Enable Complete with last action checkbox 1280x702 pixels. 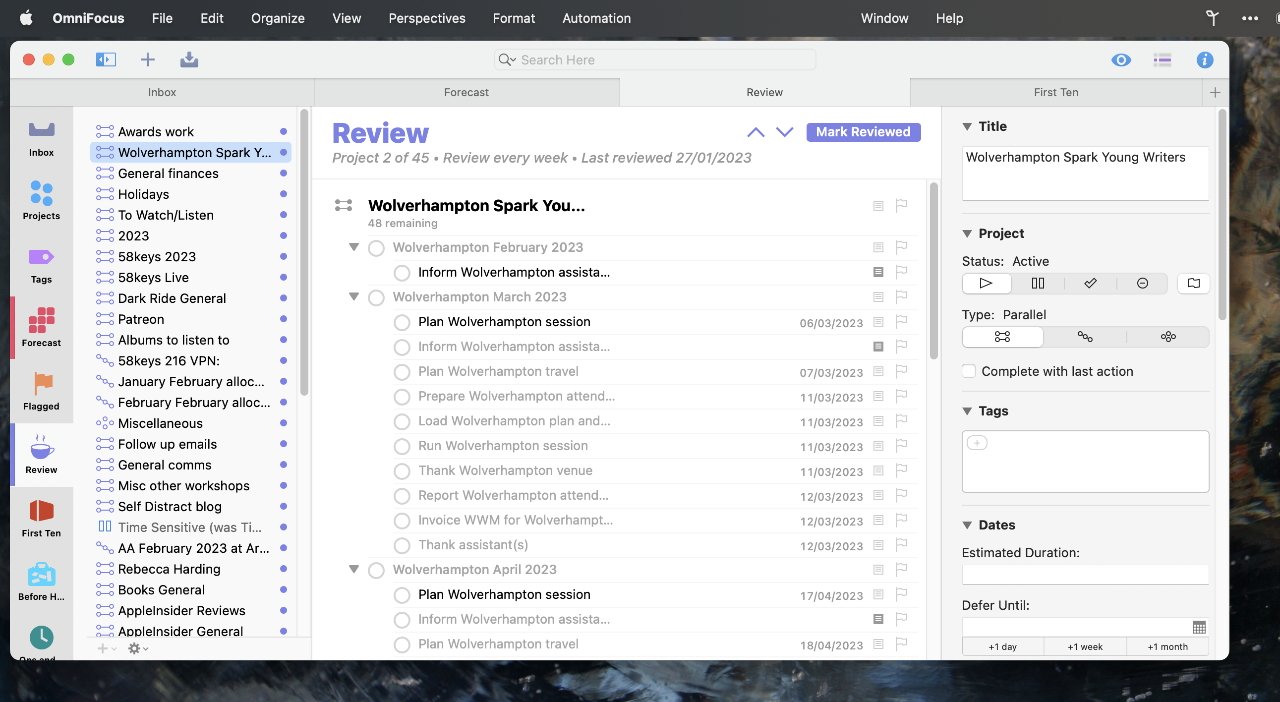pos(969,371)
